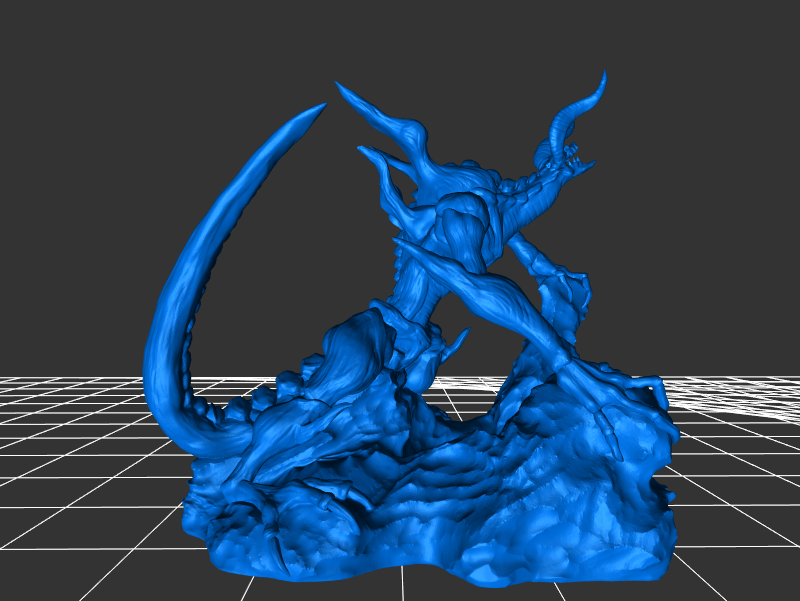
Task: Click the tallest back spike's pointed tip
Action: (x=341, y=87)
